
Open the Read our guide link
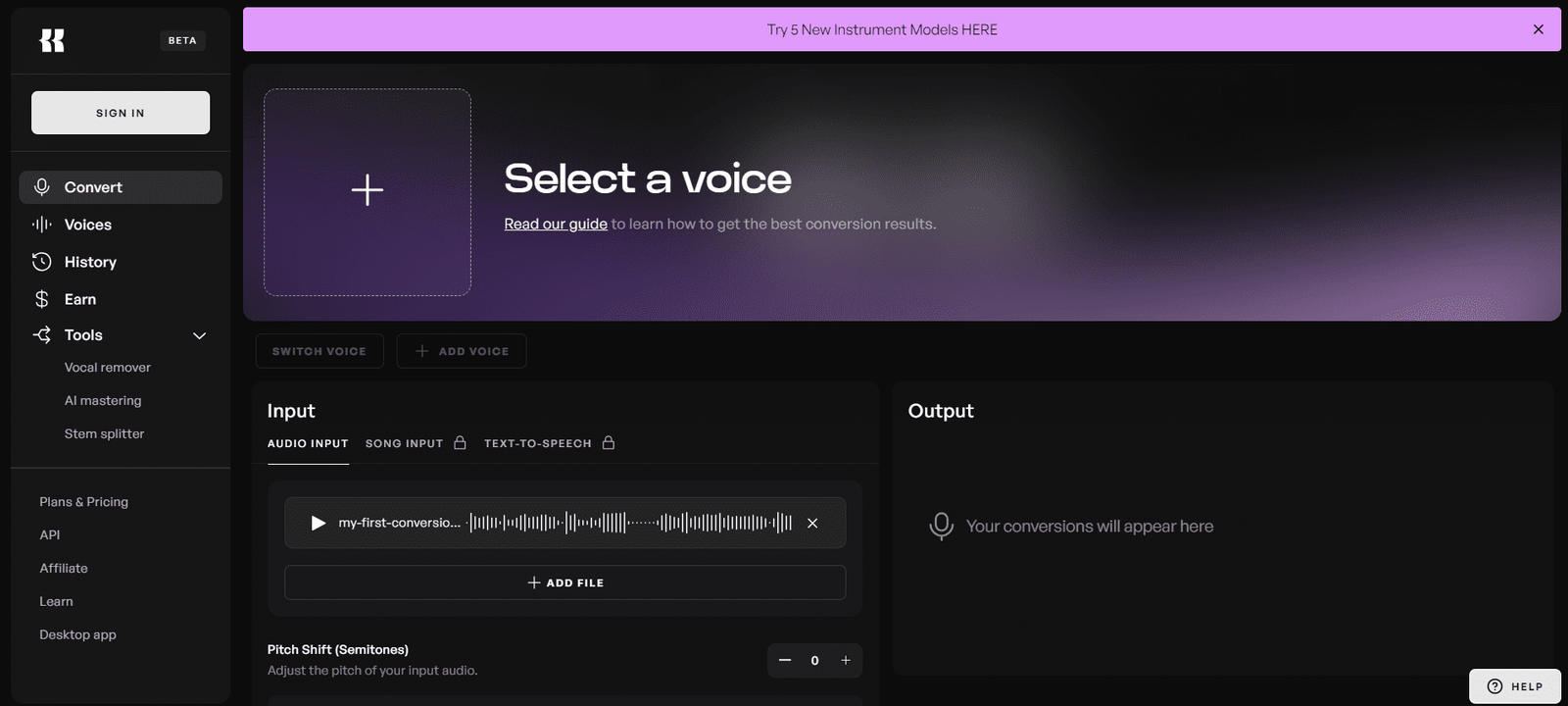(556, 225)
